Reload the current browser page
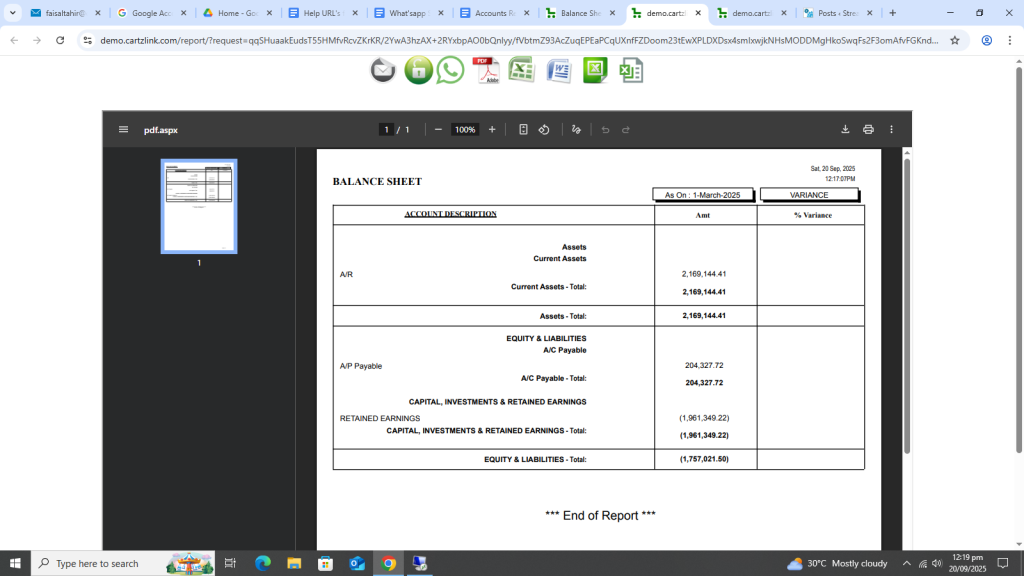Screen dimensions: 1024x576 (60, 40)
